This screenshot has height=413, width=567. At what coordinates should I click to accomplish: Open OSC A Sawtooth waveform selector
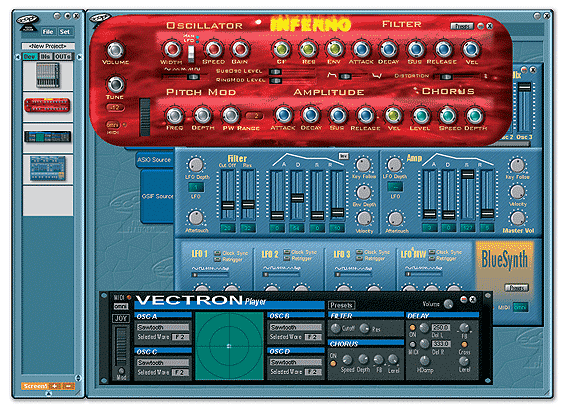pyautogui.click(x=163, y=327)
